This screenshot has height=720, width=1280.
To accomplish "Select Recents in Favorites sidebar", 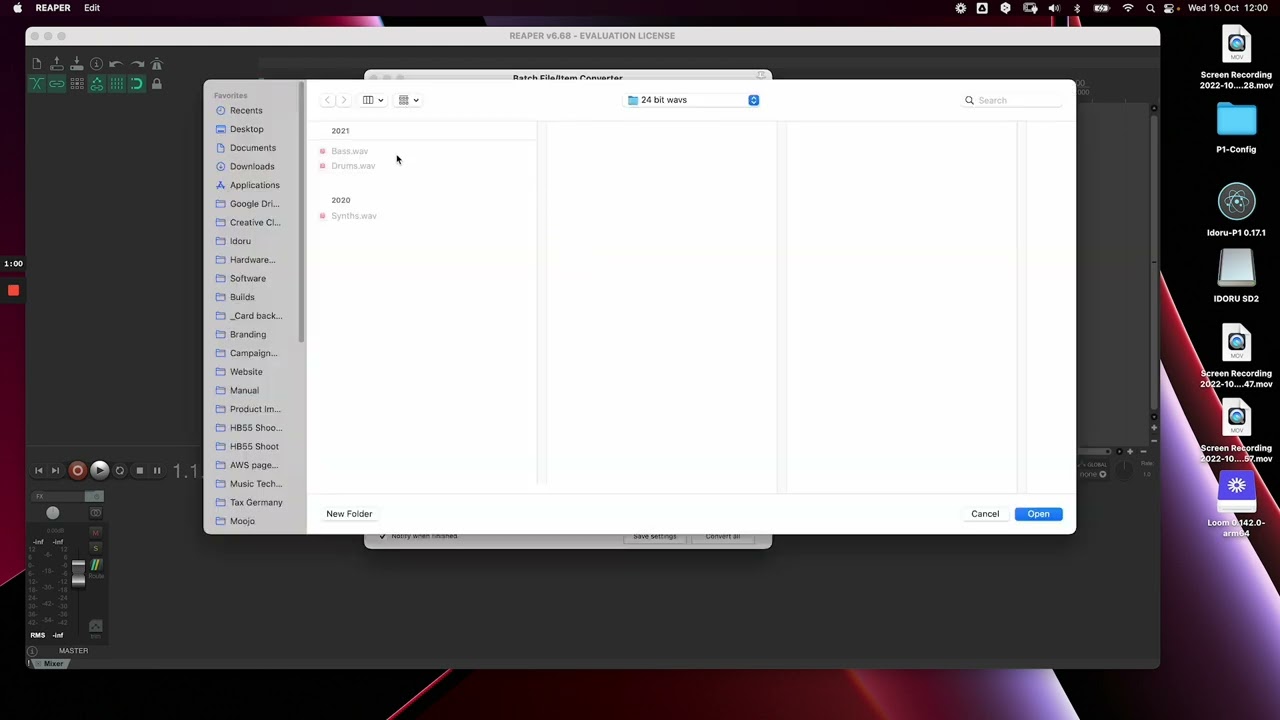I will (246, 111).
